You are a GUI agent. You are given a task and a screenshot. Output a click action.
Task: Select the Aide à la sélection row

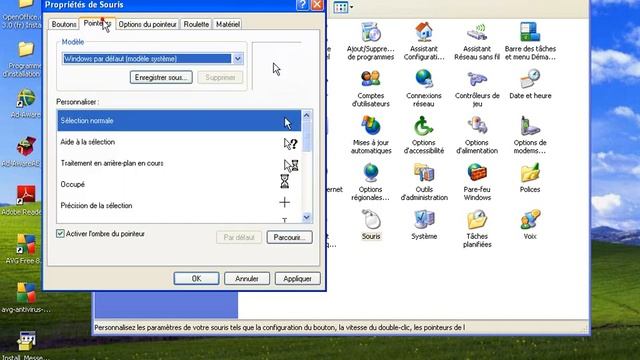tap(179, 142)
